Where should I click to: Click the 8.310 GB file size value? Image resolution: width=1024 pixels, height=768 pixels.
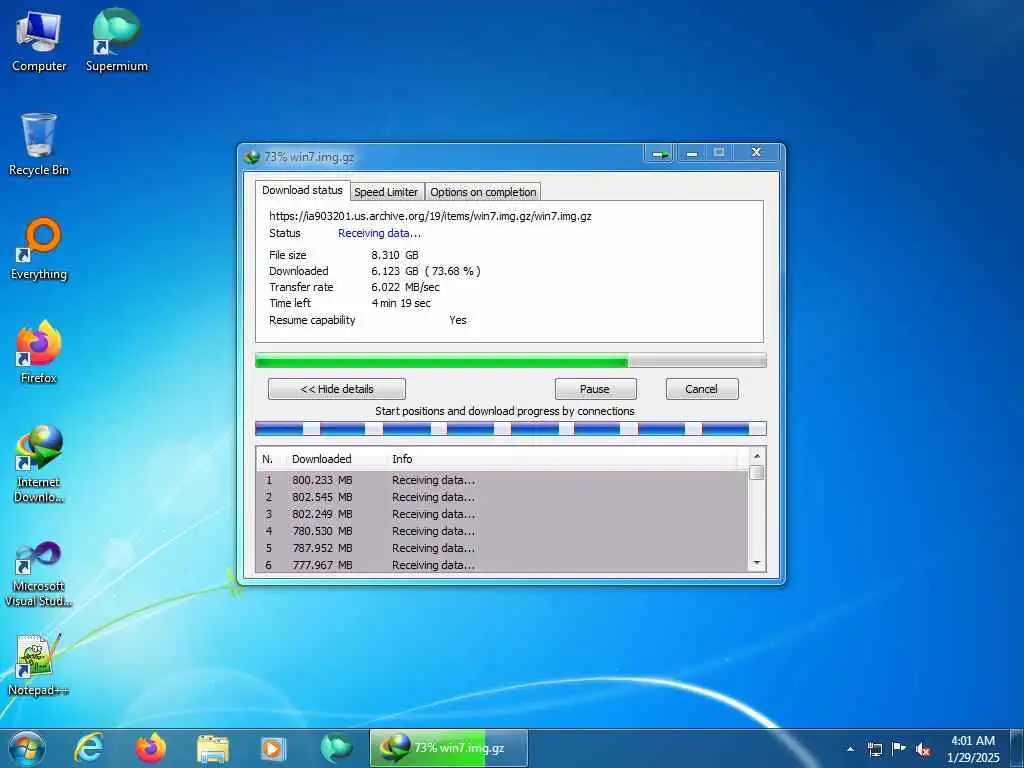click(395, 255)
